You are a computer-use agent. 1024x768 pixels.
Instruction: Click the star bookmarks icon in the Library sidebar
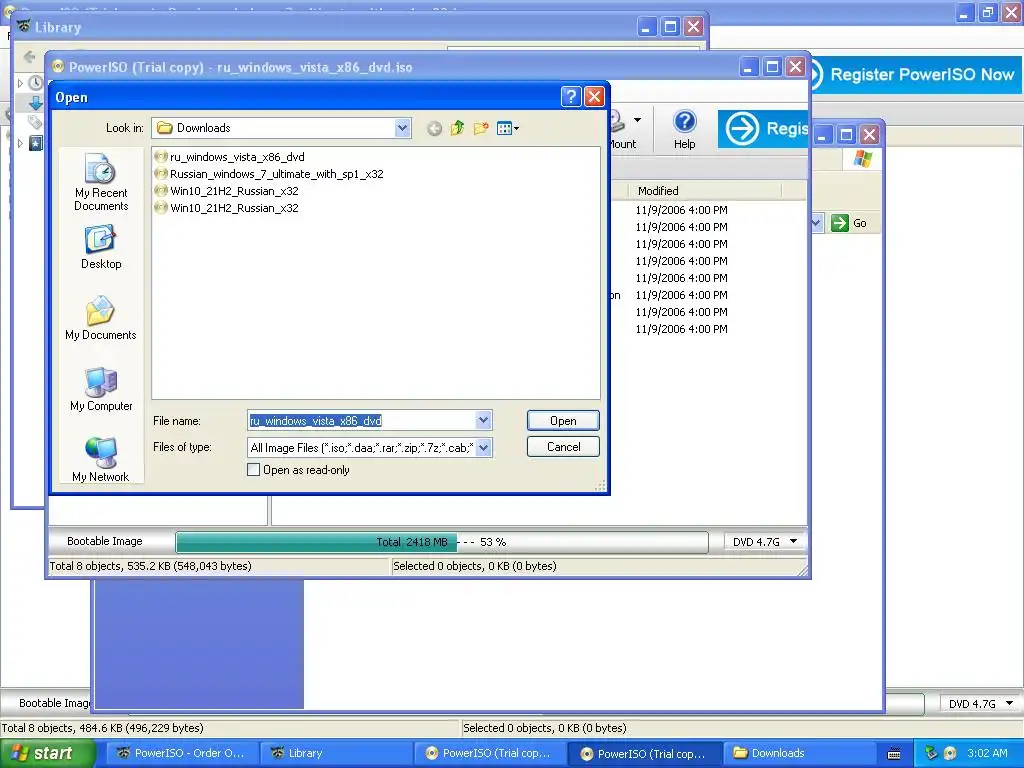(x=35, y=143)
